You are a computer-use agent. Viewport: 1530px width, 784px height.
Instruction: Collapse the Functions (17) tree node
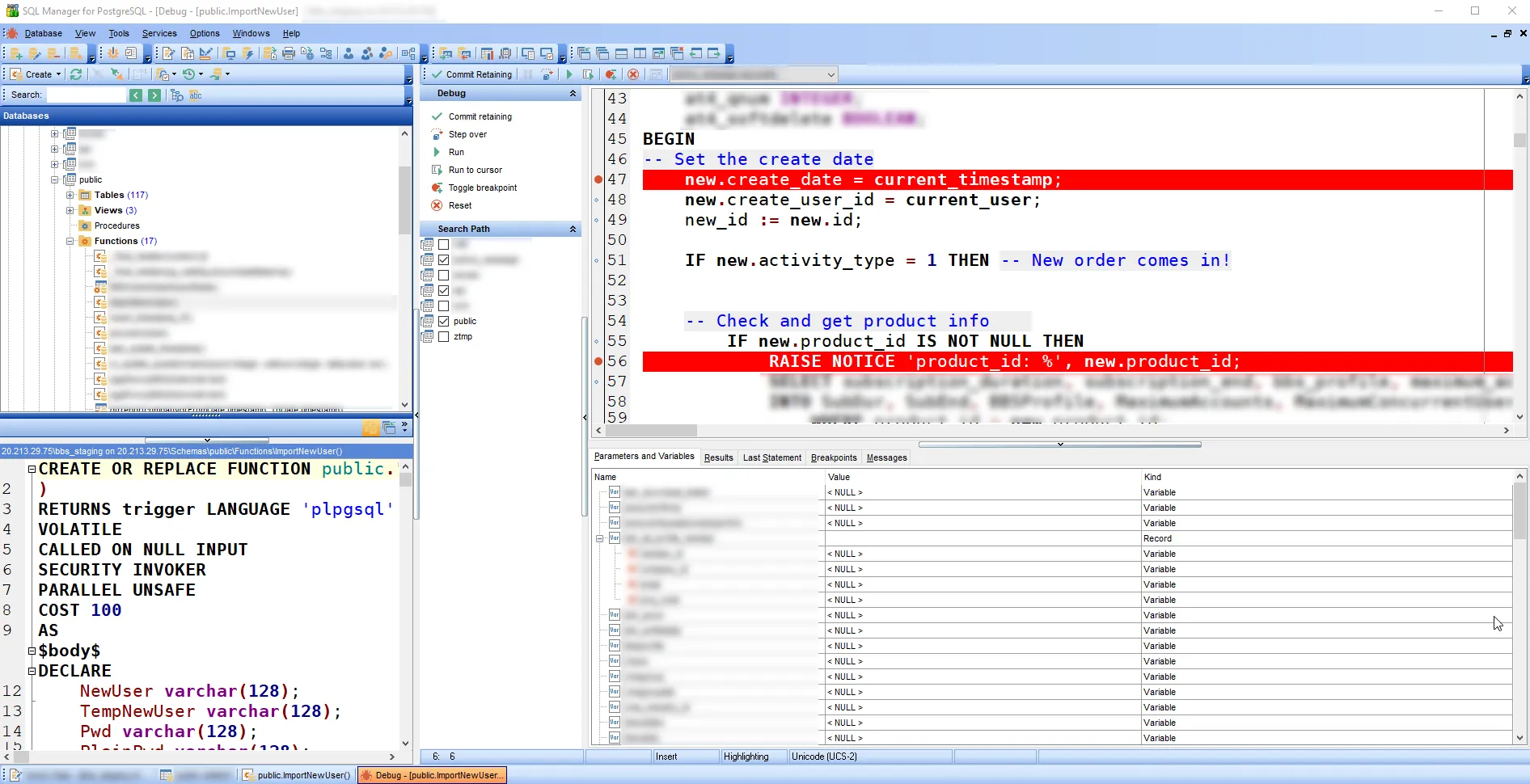pyautogui.click(x=70, y=241)
